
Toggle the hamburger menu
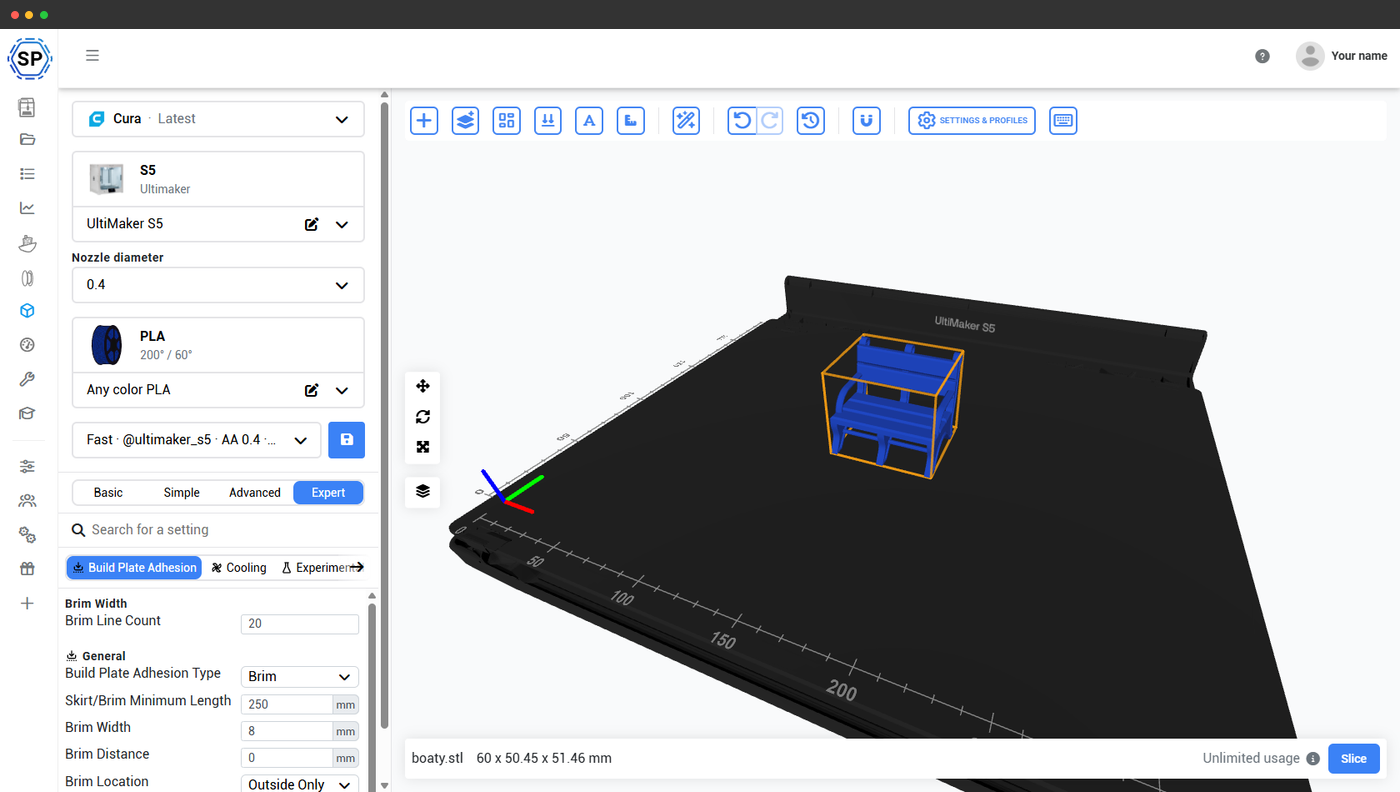pyautogui.click(x=92, y=56)
